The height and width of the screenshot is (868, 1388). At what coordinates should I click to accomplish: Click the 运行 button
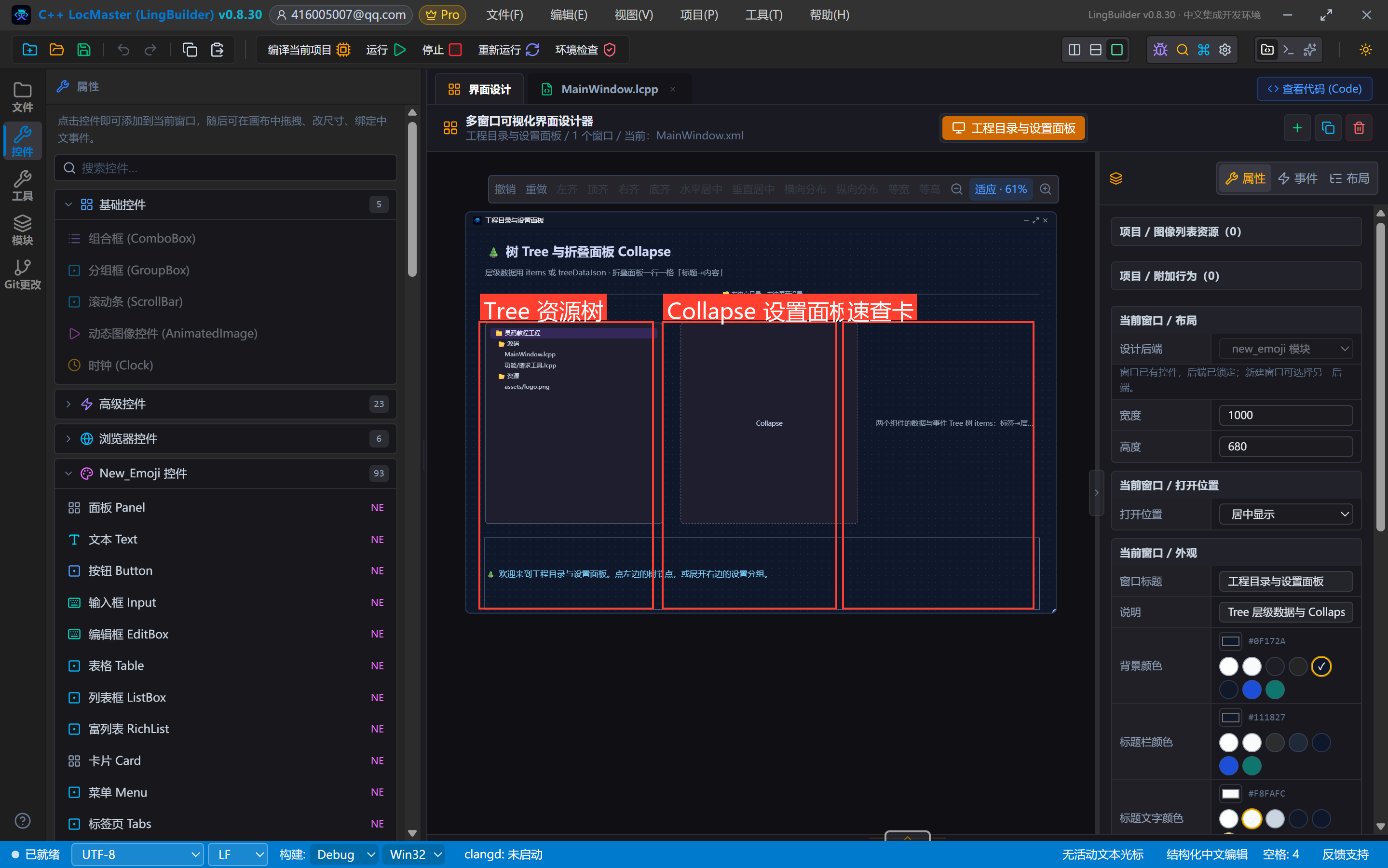[386, 50]
